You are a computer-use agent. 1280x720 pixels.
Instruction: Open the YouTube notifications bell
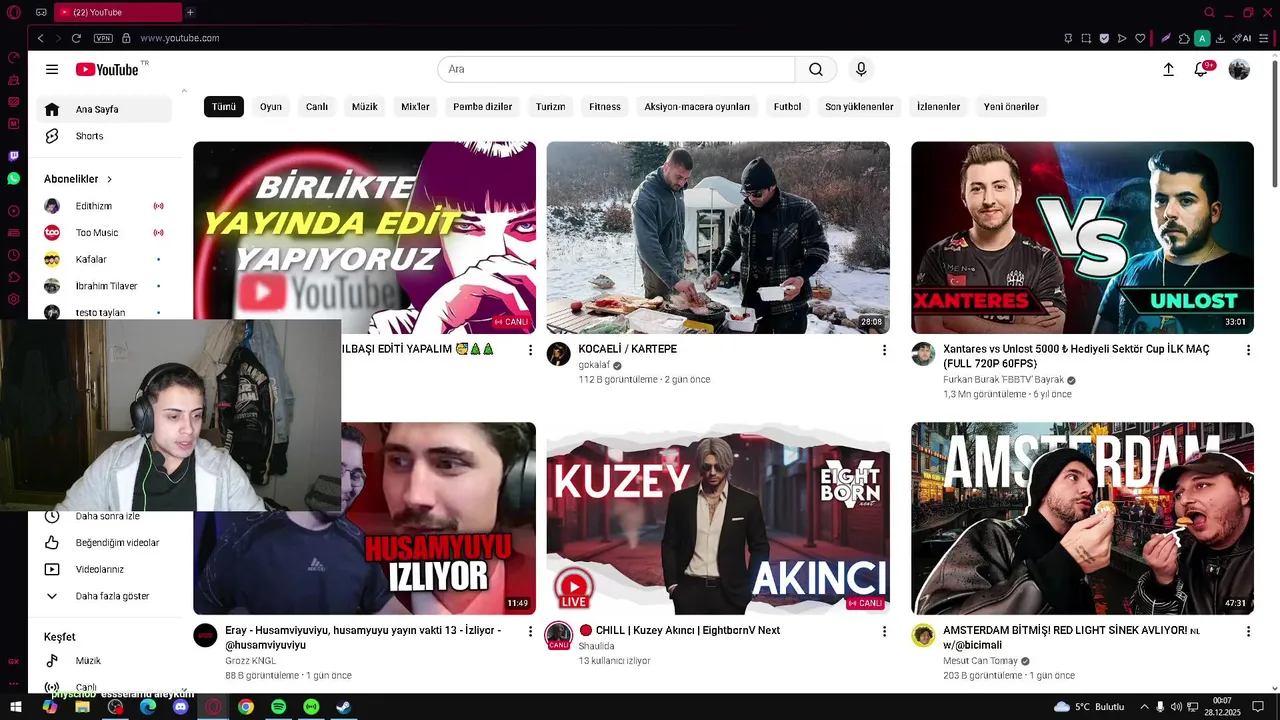coord(1201,69)
